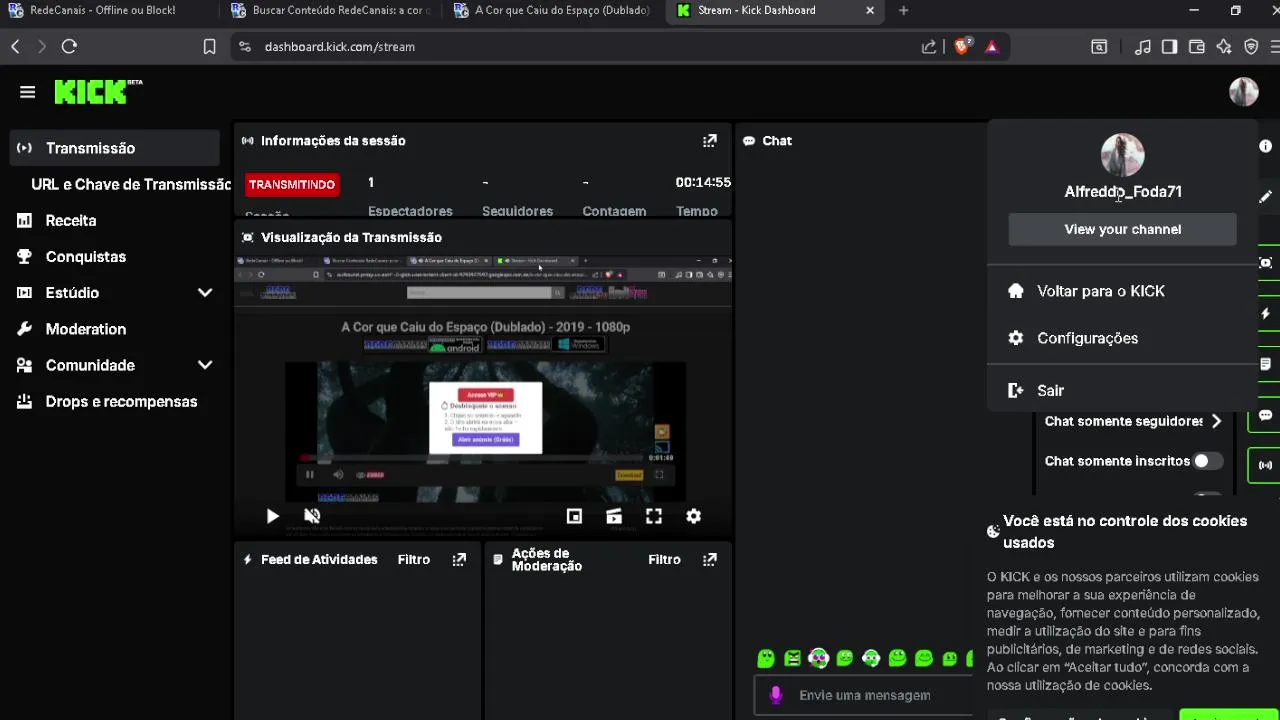Unmute the stream preview audio
The width and height of the screenshot is (1280, 720).
[x=312, y=516]
